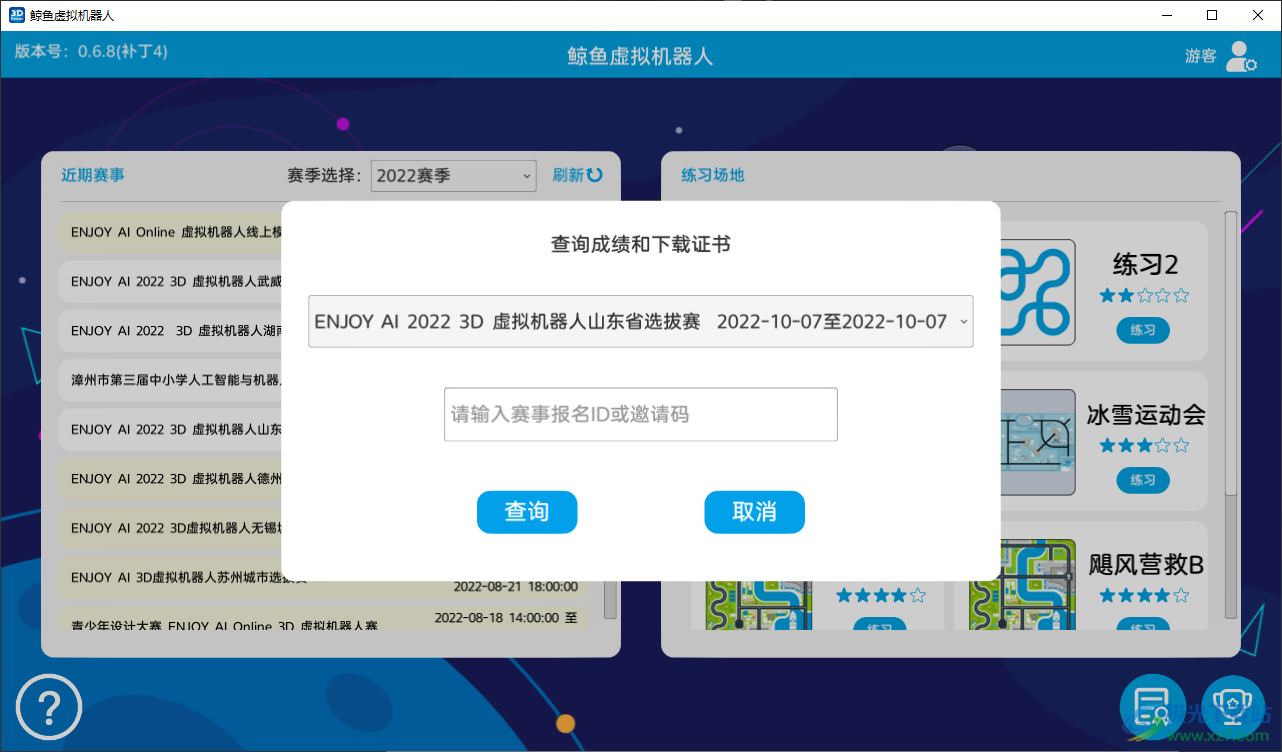The width and height of the screenshot is (1282, 752).
Task: Start practice on the 练习2 card
Action: coord(1143,330)
